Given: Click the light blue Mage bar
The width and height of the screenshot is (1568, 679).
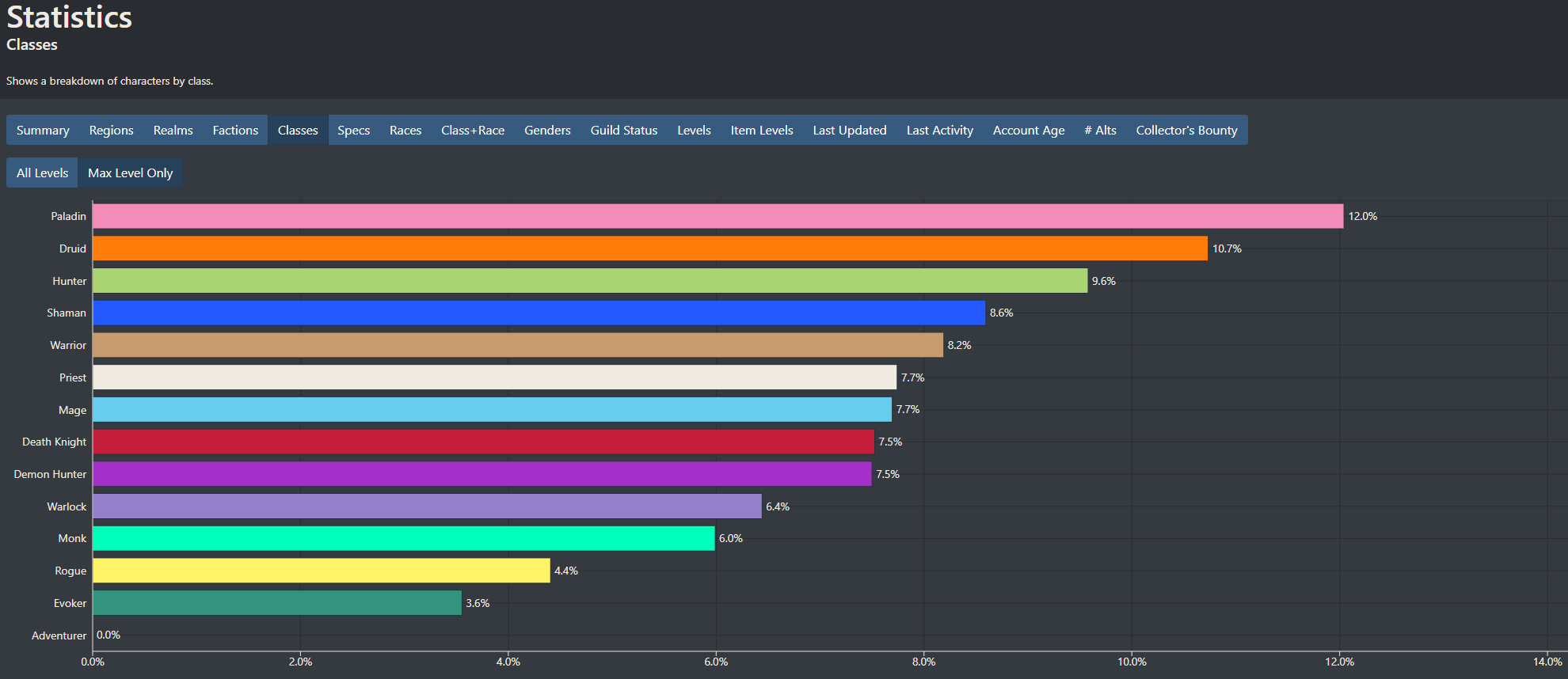Looking at the screenshot, I should pos(492,409).
